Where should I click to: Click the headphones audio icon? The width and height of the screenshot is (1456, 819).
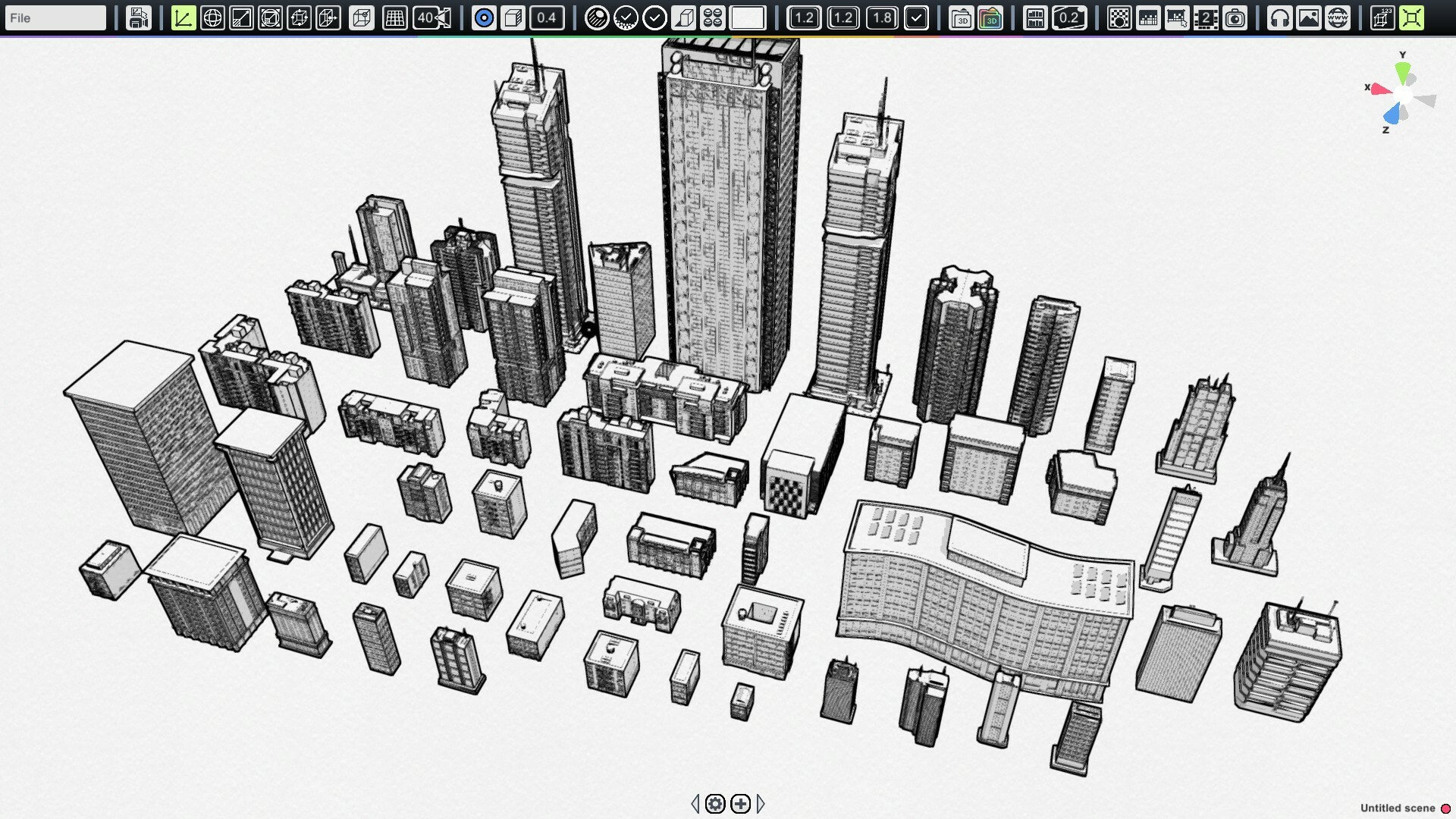pos(1279,17)
